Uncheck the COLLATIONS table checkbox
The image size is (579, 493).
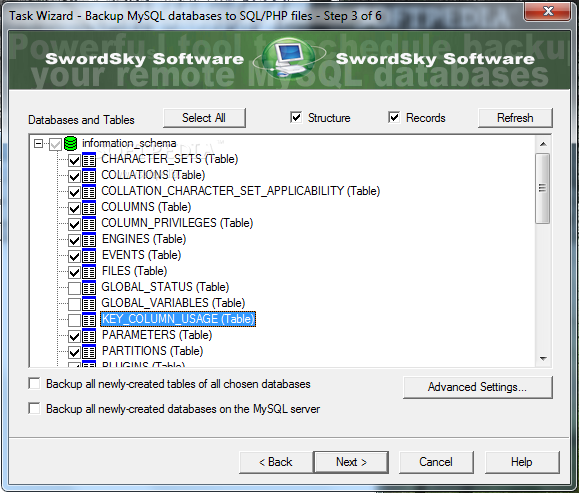(x=74, y=176)
